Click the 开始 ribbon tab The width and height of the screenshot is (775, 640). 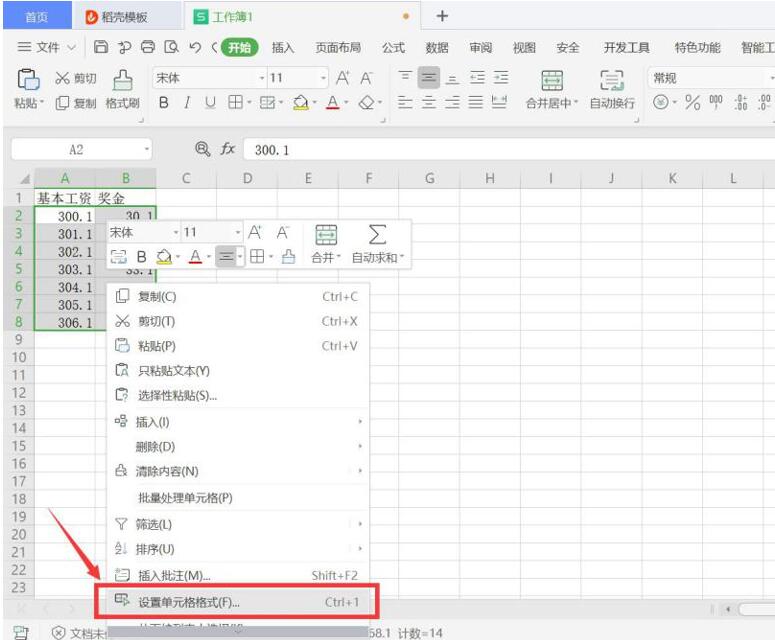240,47
